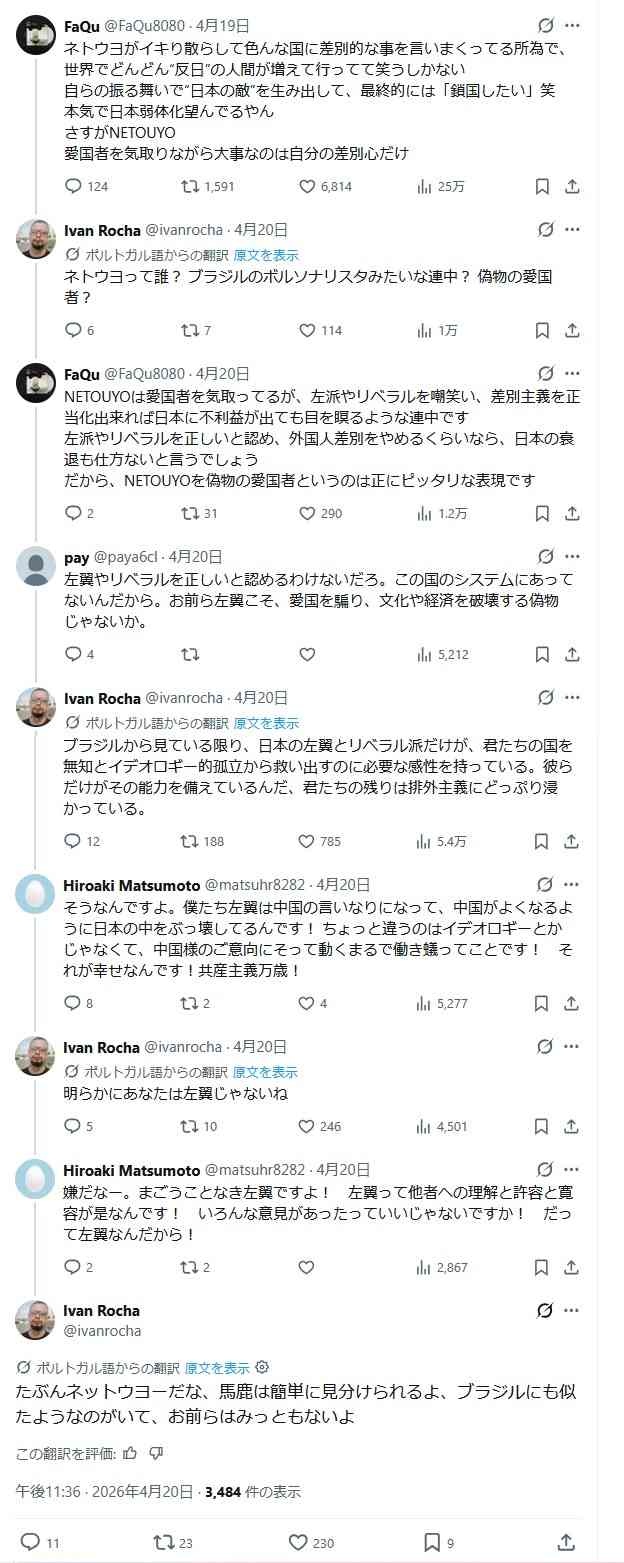Bookmark the pay @paya6cl post

(x=542, y=655)
